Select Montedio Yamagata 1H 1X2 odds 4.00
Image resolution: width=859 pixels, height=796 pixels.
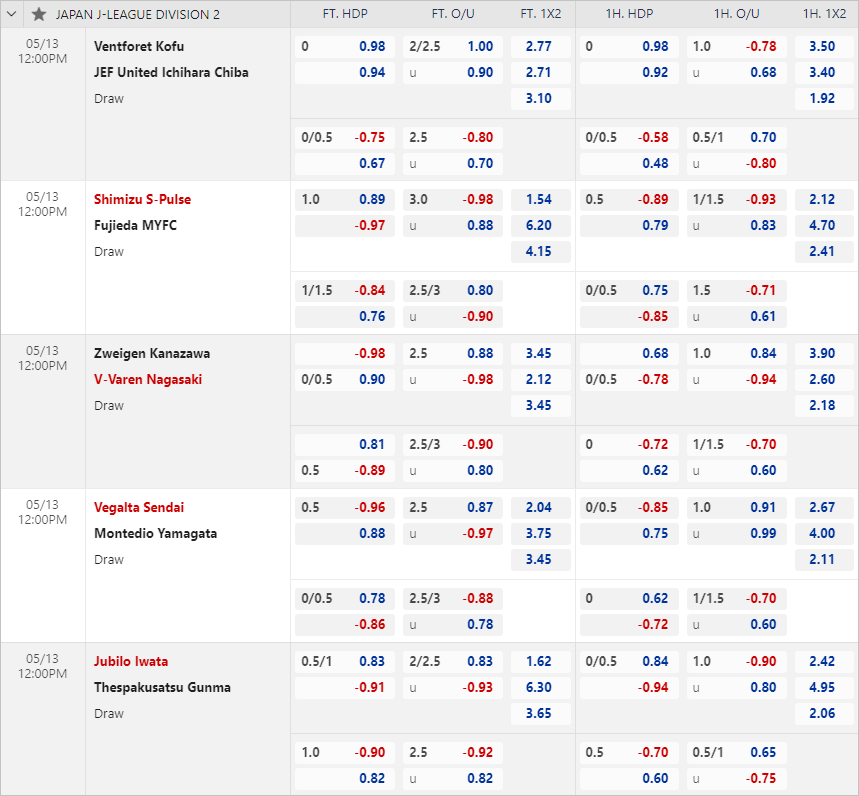point(824,533)
